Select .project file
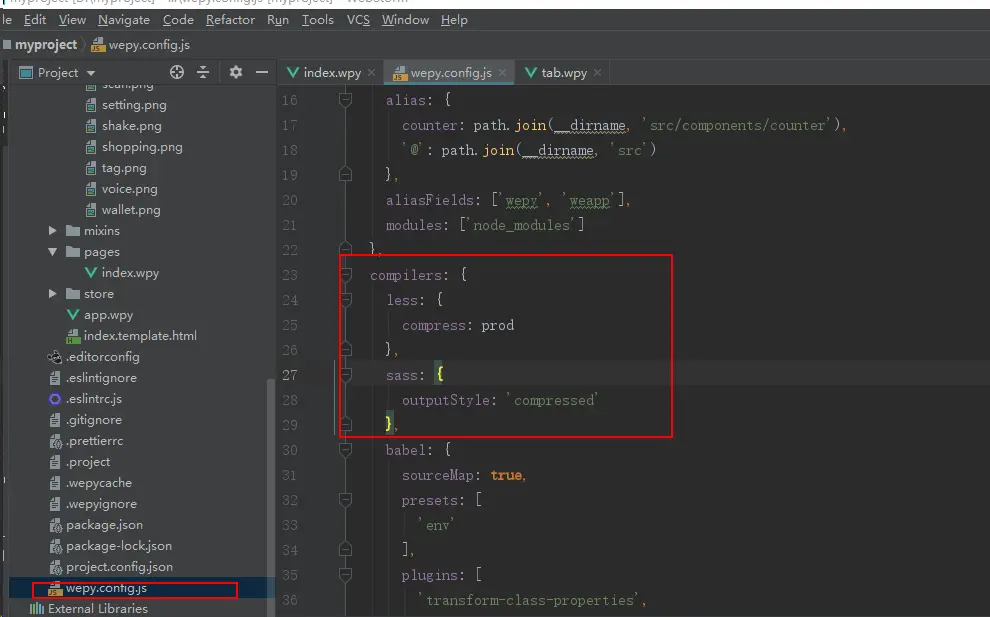The width and height of the screenshot is (990, 617). point(88,462)
